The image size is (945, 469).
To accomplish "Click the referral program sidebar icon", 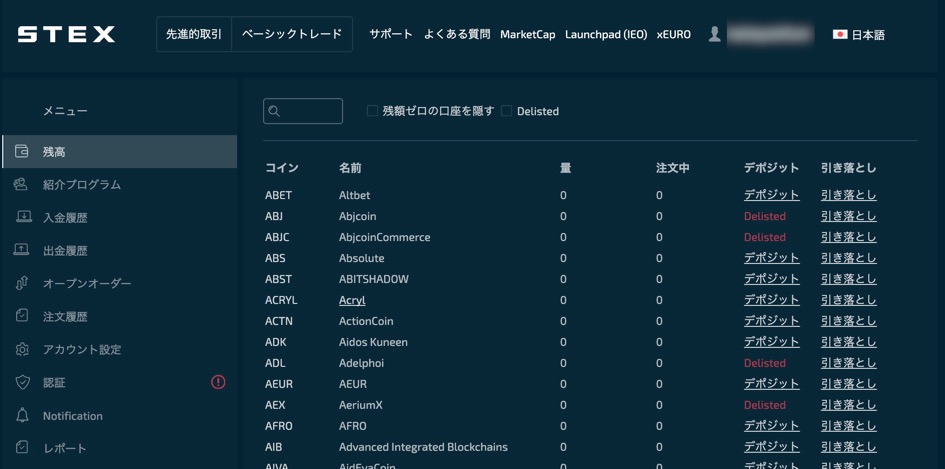I will [21, 184].
